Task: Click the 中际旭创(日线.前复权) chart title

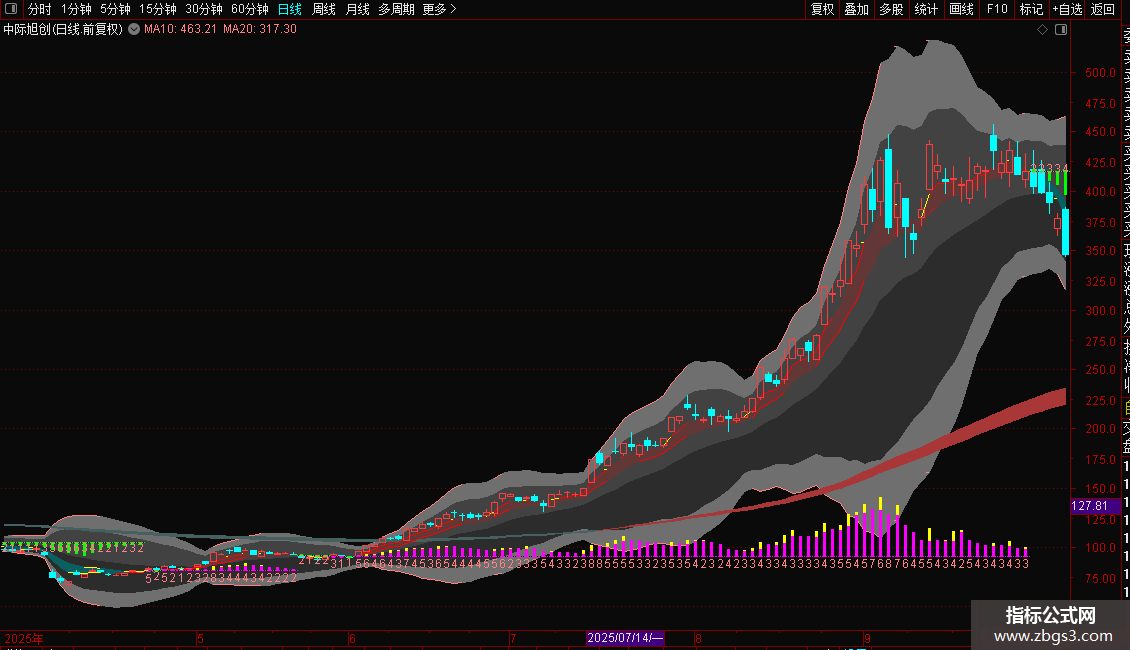Action: coord(63,30)
